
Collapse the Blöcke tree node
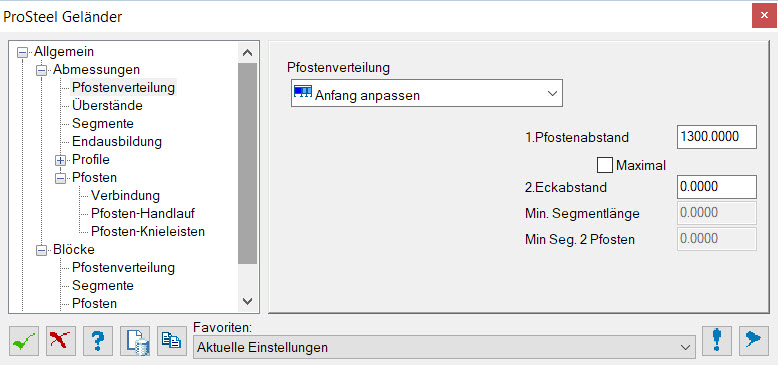42,250
